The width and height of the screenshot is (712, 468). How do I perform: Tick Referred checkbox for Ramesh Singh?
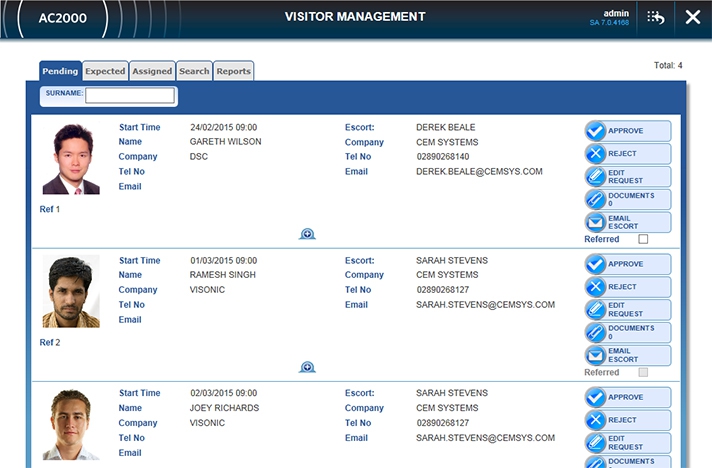coord(643,372)
